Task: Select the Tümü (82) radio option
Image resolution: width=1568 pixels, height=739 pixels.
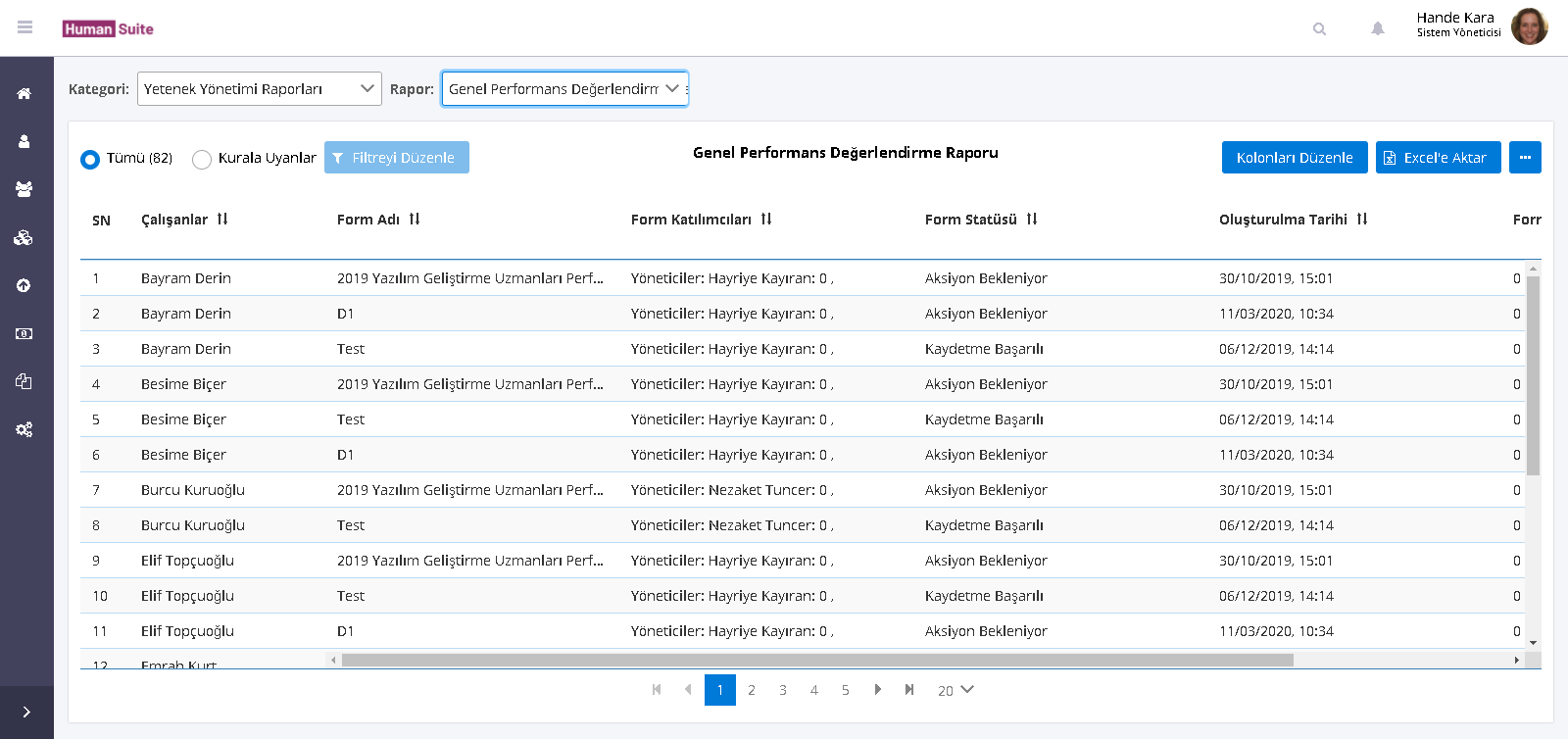Action: pos(90,159)
